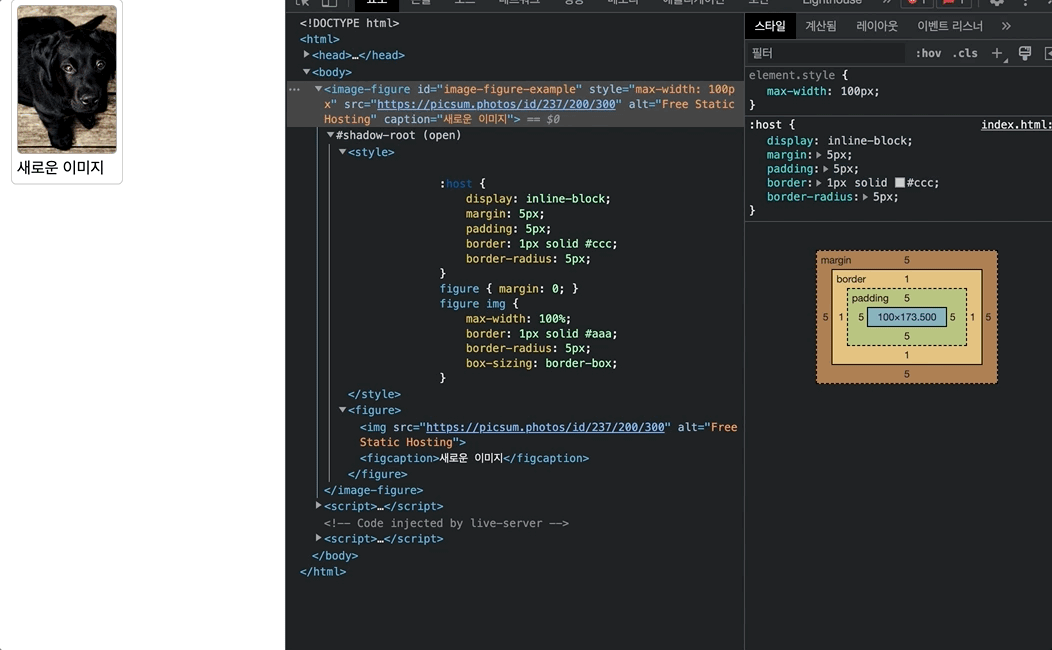
Task: Open the 레이아웃 tab
Action: click(876, 26)
